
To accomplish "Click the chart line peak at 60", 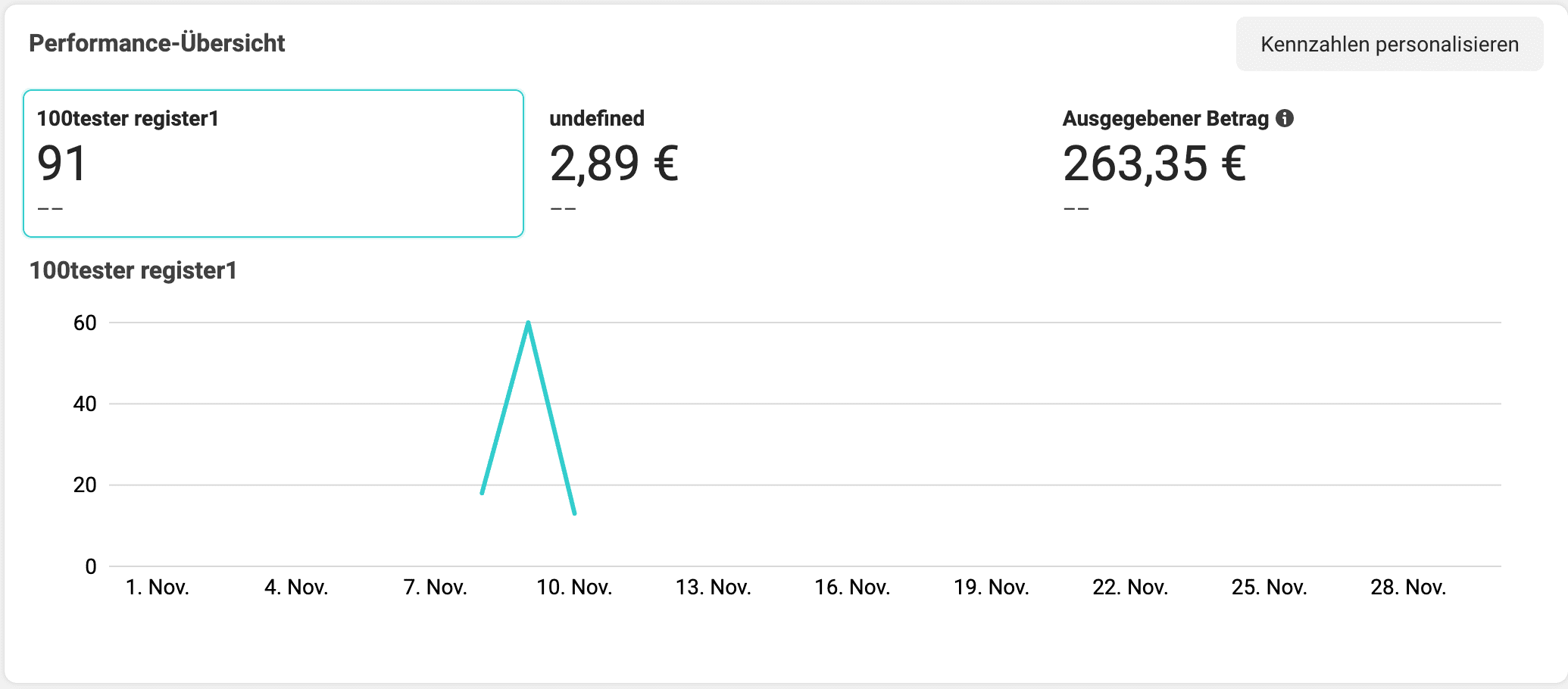I will pyautogui.click(x=528, y=323).
